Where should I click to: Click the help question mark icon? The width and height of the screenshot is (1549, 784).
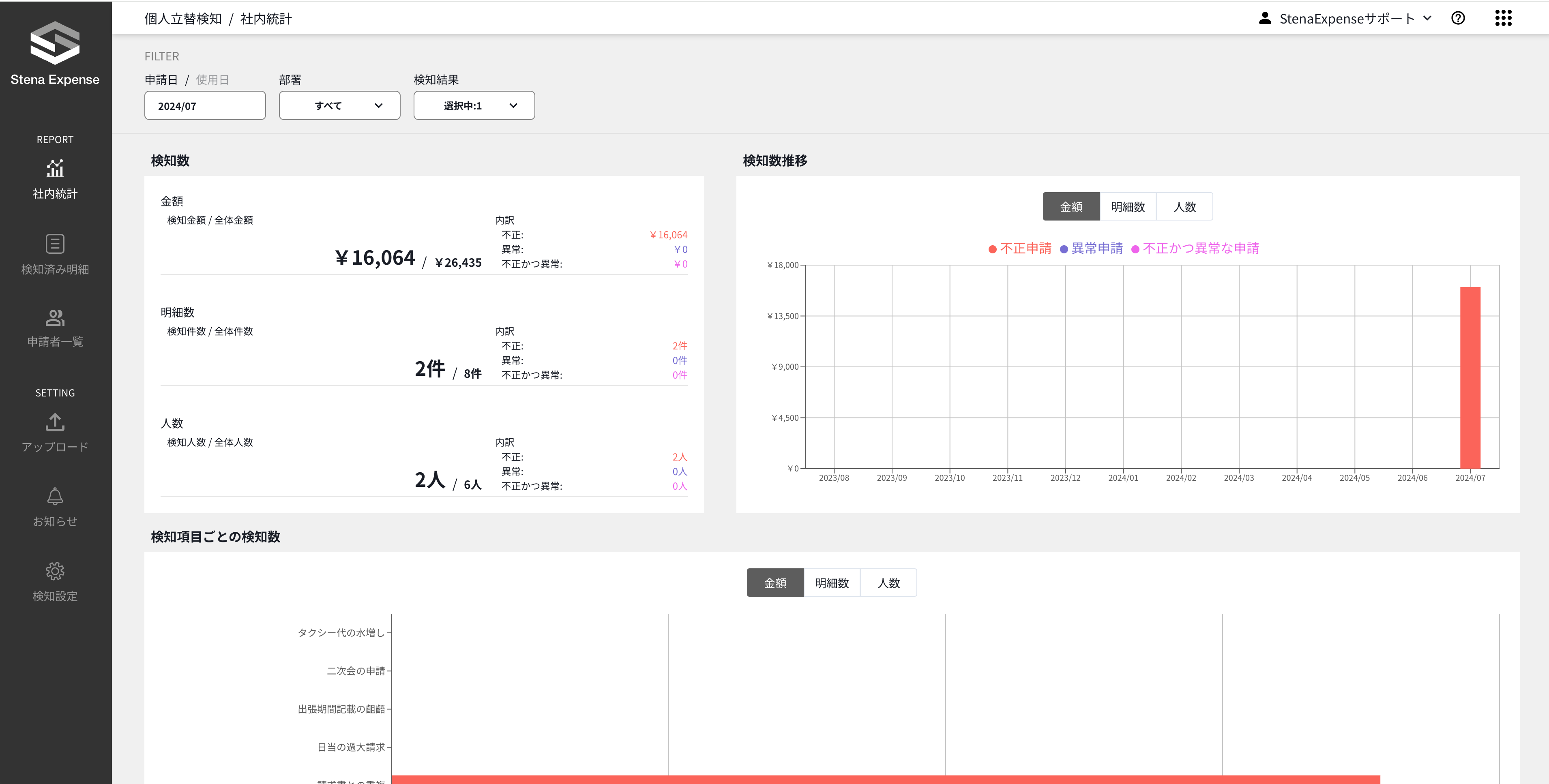[x=1458, y=18]
